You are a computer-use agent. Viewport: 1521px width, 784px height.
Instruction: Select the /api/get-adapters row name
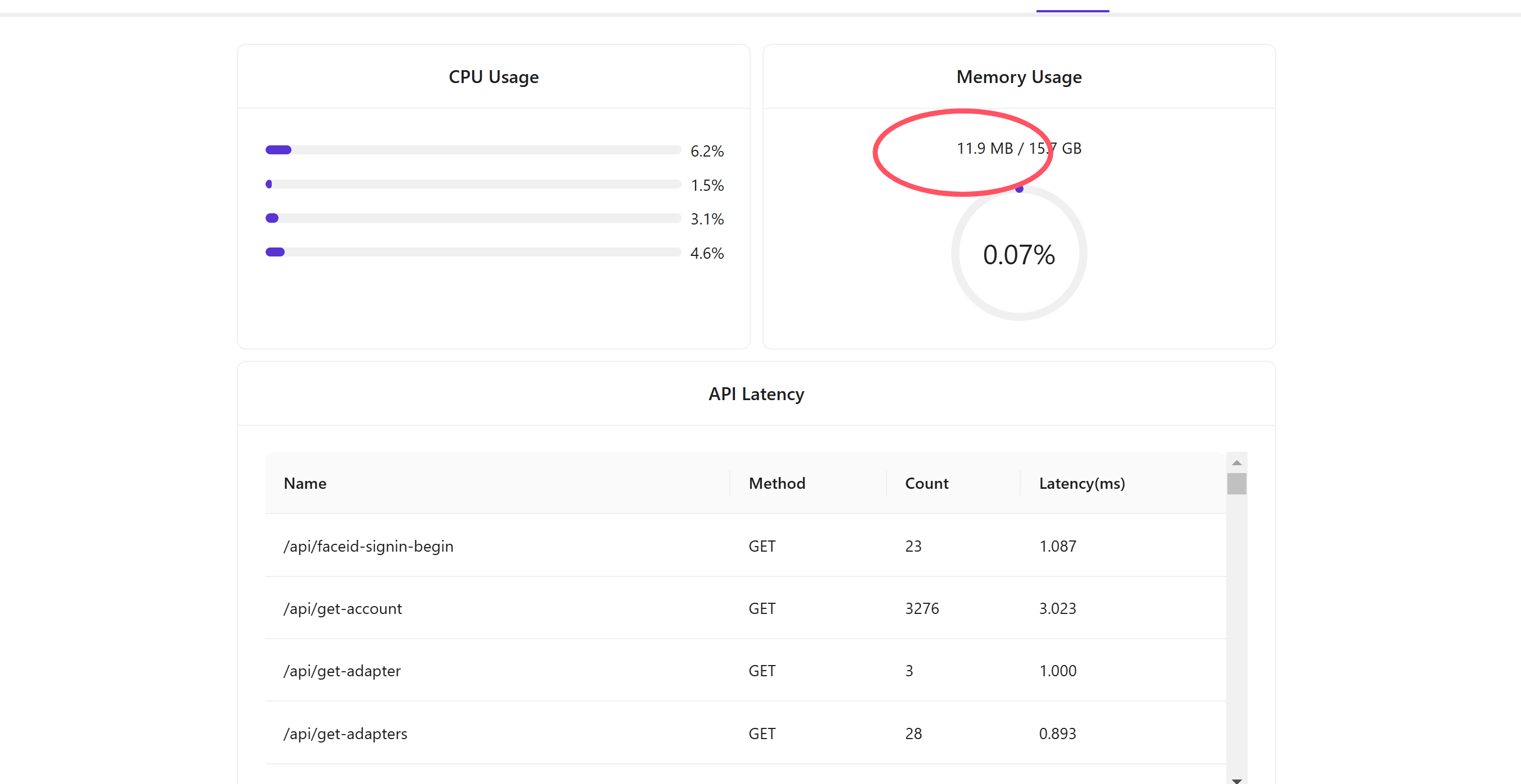345,733
